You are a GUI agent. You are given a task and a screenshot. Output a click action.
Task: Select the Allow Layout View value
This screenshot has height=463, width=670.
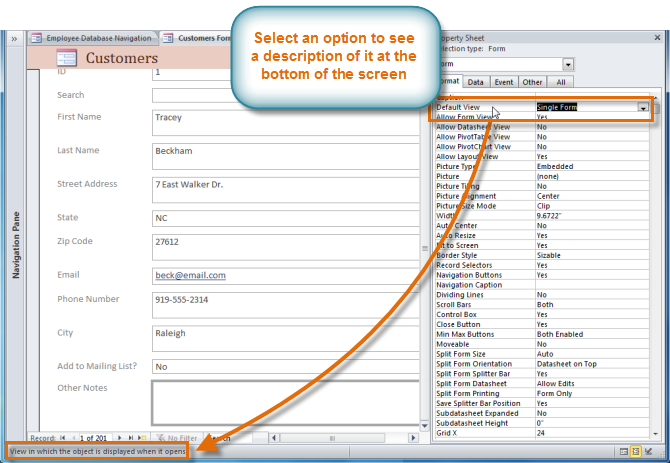coord(592,156)
